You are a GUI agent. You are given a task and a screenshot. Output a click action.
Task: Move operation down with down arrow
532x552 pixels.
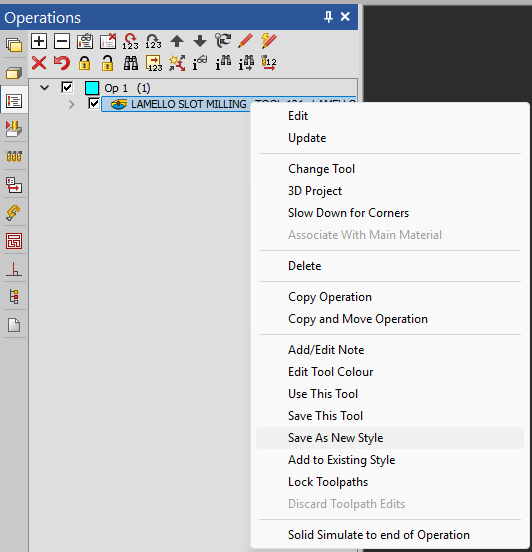point(200,41)
